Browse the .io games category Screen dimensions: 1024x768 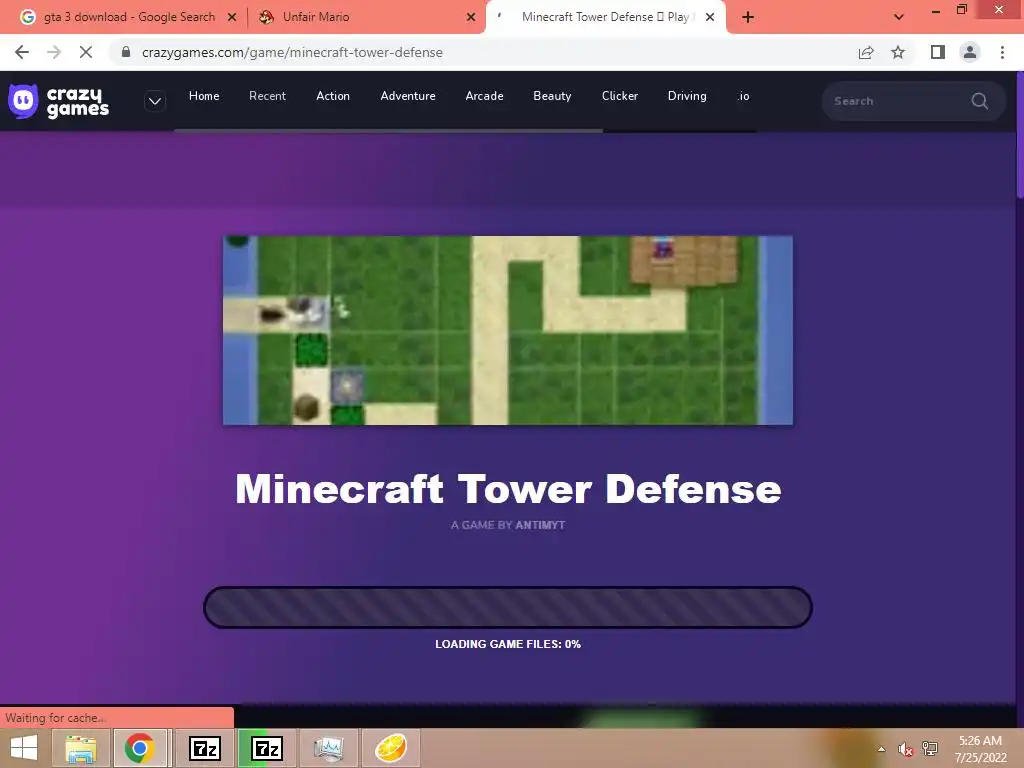(743, 96)
